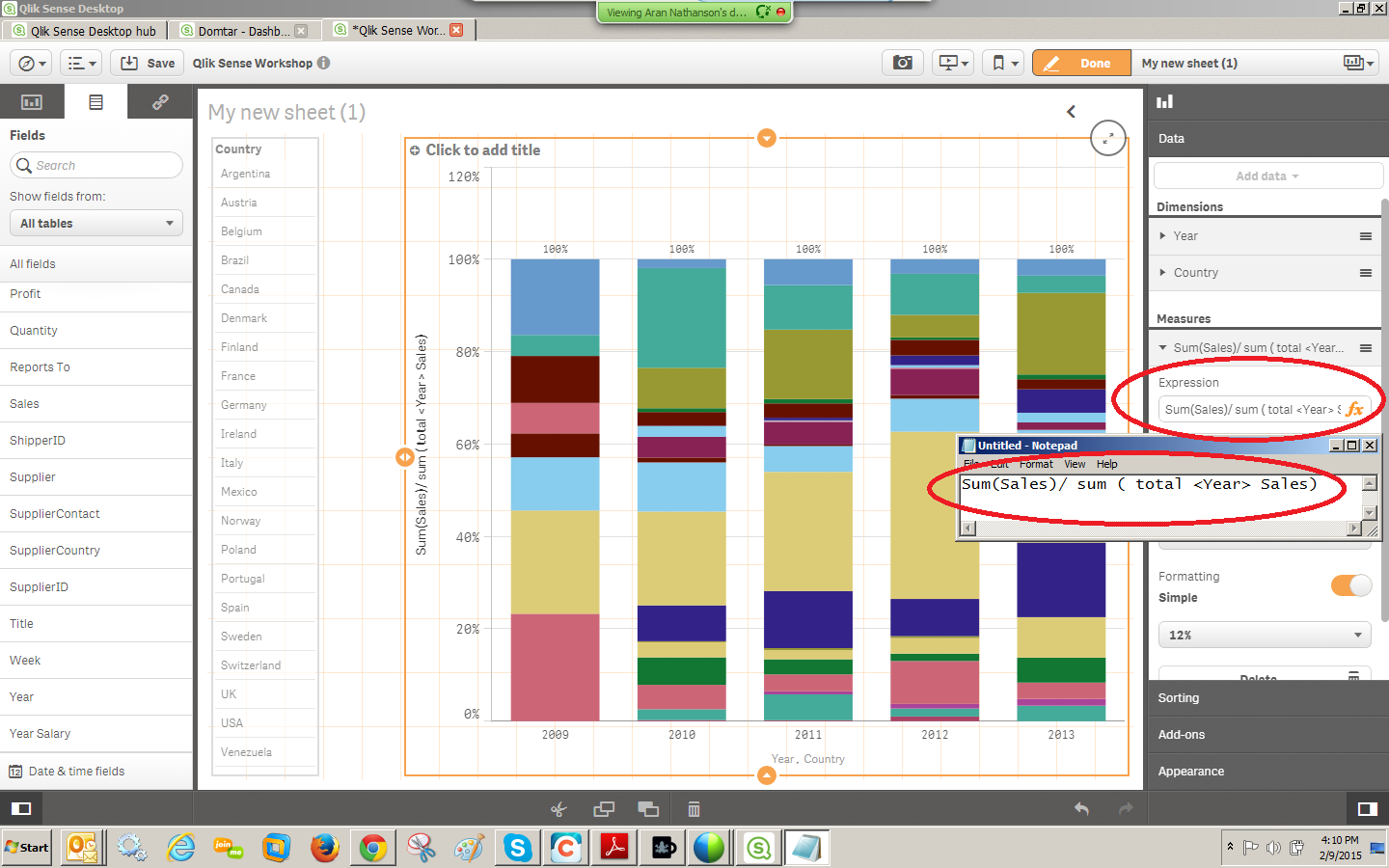Screen dimensions: 1389x868
Task: Open the Appearance section
Action: tap(1191, 772)
